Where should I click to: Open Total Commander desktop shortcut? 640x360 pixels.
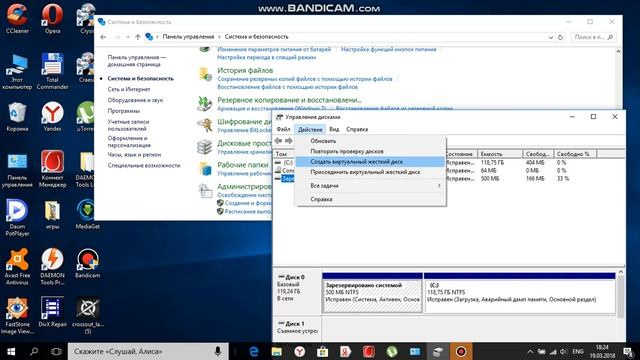[52, 71]
